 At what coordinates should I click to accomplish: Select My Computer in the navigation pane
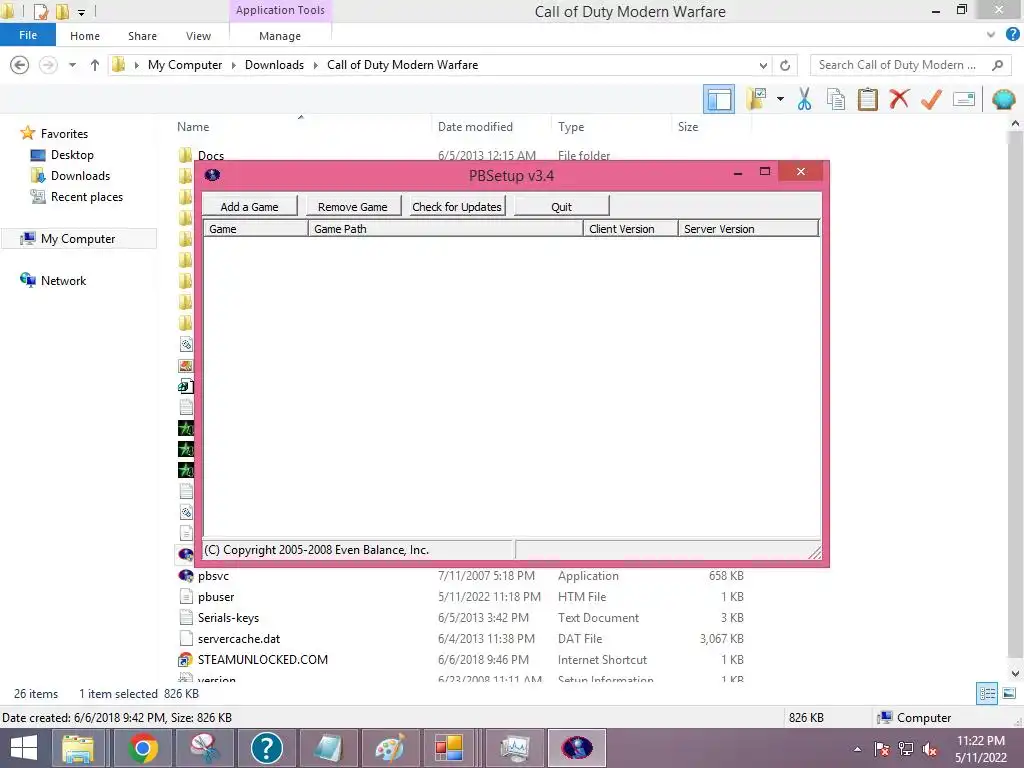[78, 238]
